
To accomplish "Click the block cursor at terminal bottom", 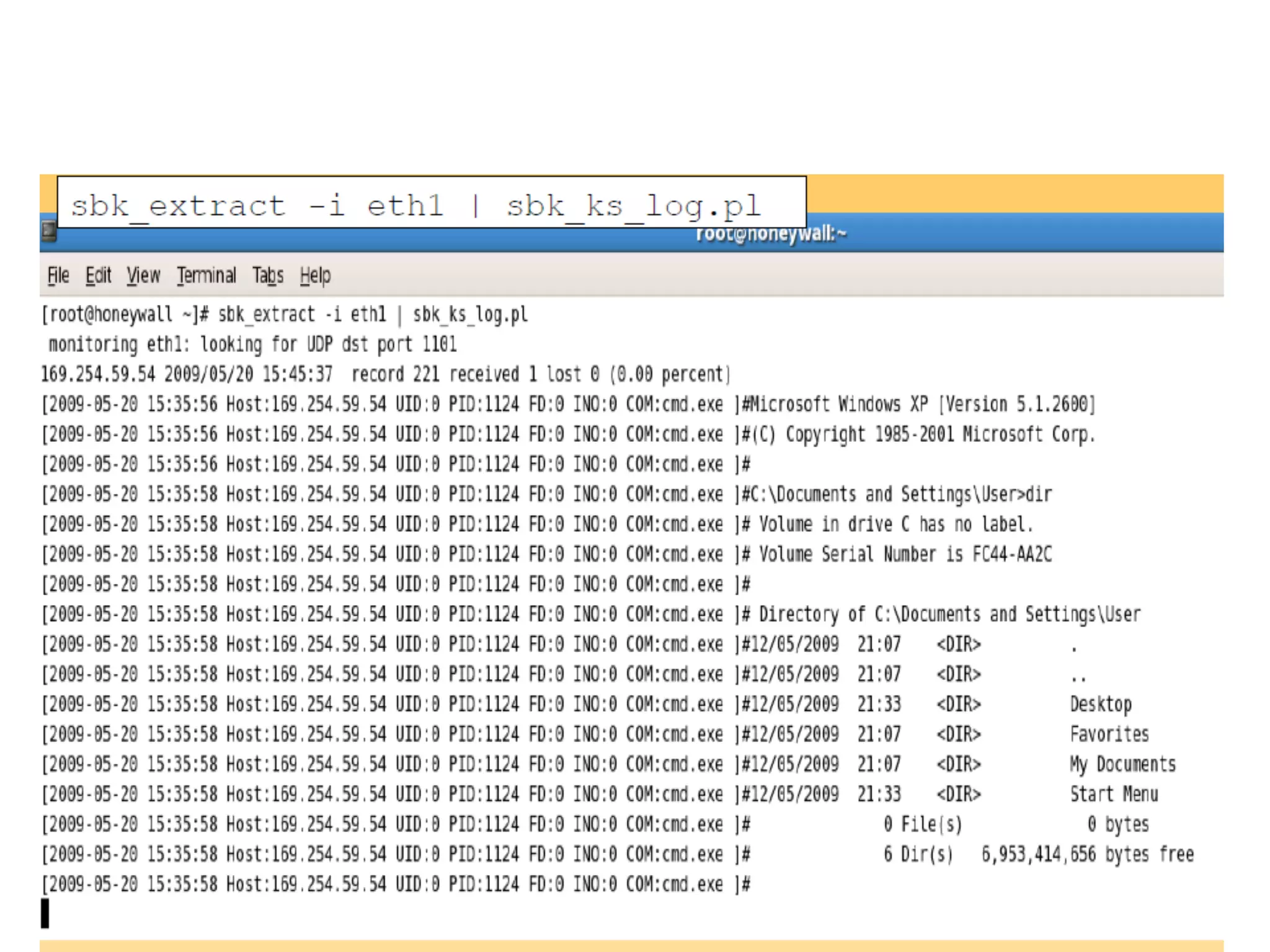I will pyautogui.click(x=45, y=913).
